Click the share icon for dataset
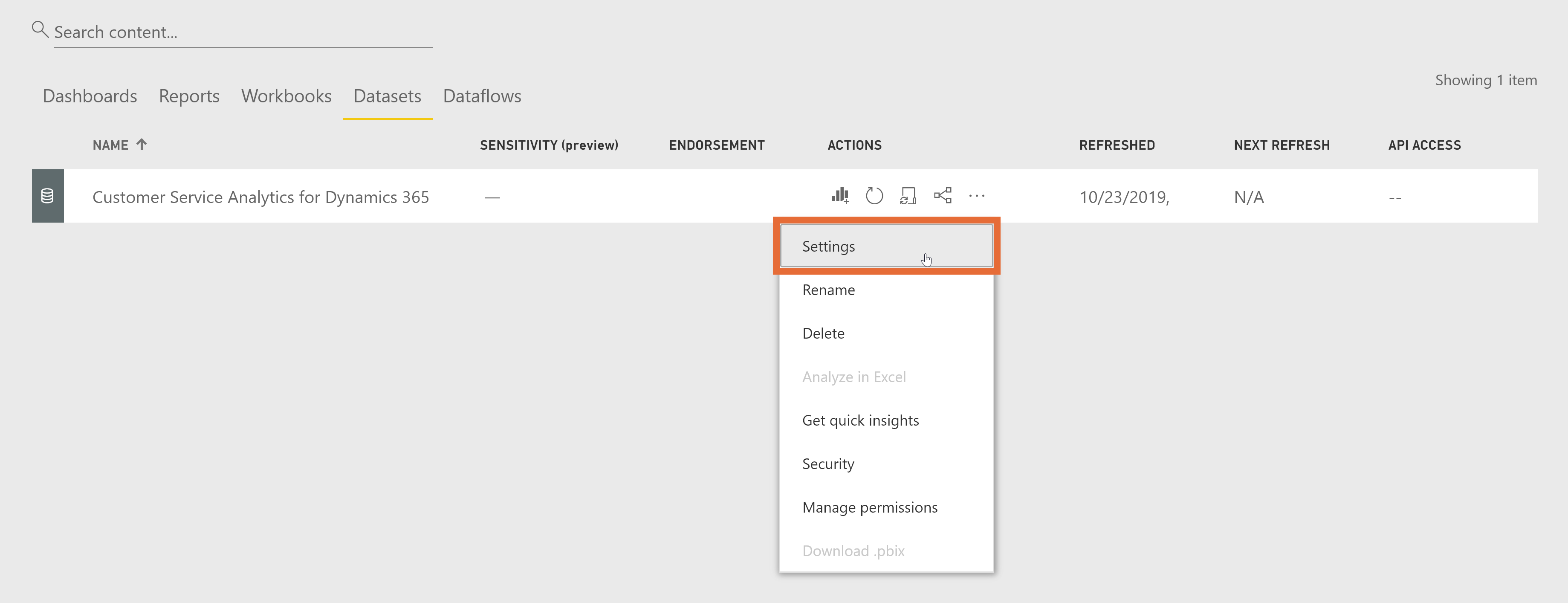 [x=941, y=196]
